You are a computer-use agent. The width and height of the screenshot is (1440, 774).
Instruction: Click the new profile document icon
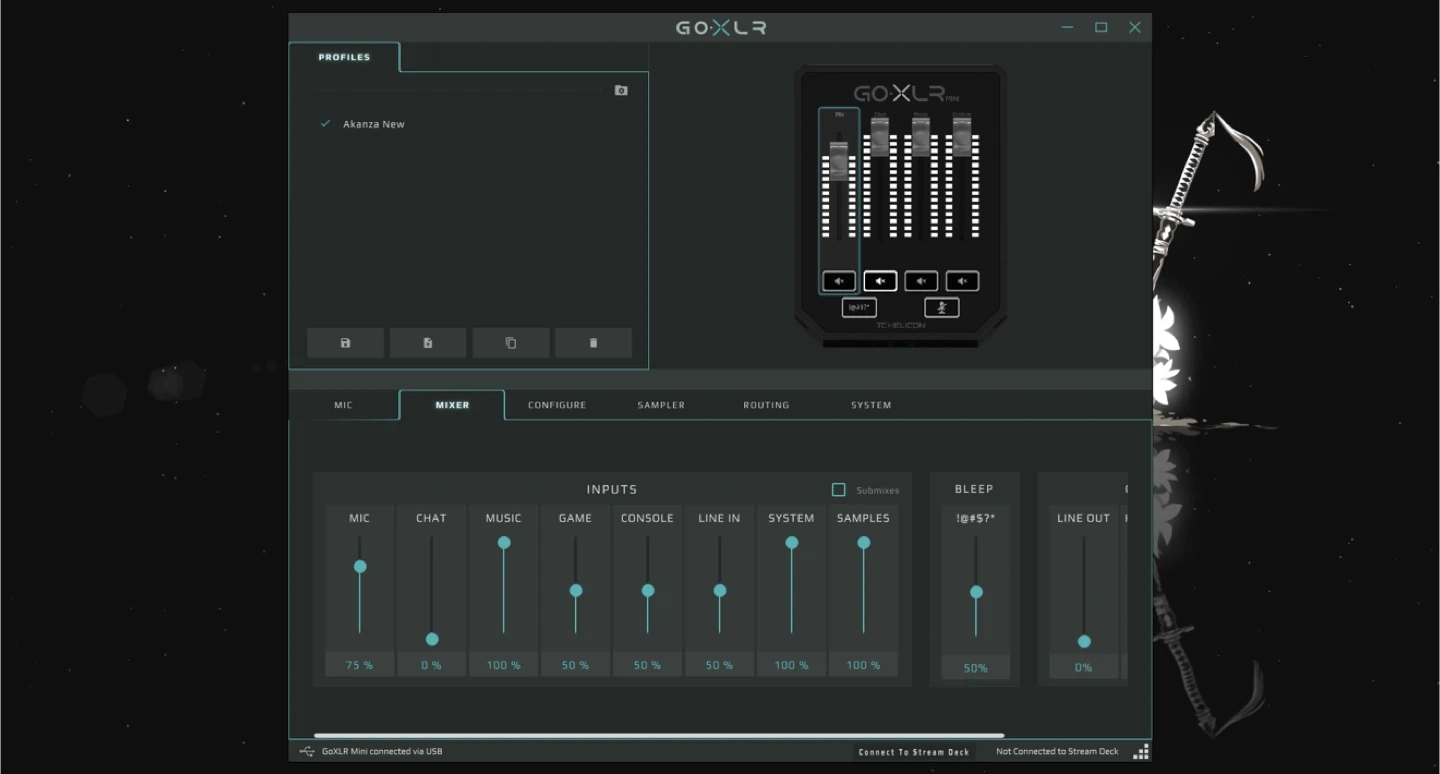428,343
